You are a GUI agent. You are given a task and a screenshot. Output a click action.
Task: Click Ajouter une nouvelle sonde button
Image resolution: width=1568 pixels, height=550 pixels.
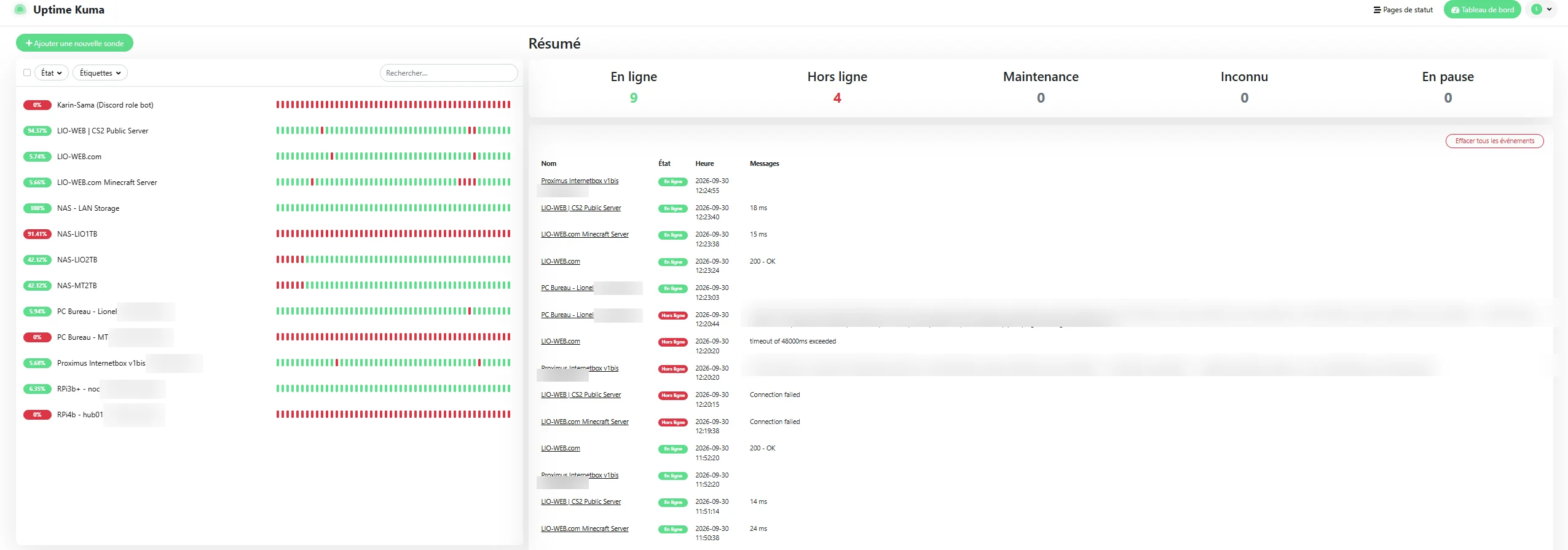point(74,43)
